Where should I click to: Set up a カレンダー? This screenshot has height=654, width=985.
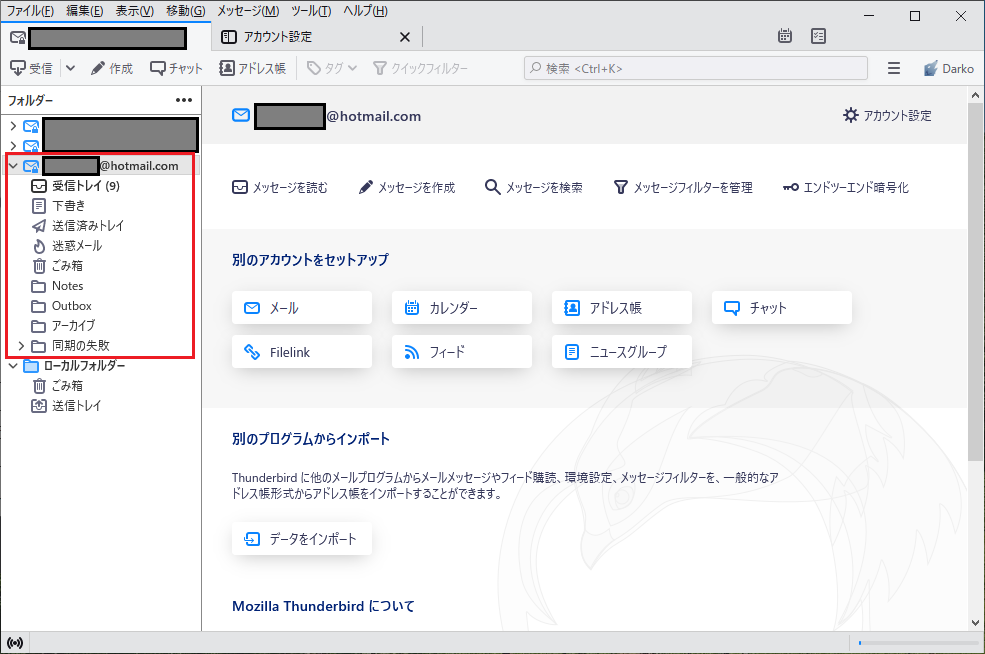tap(462, 308)
